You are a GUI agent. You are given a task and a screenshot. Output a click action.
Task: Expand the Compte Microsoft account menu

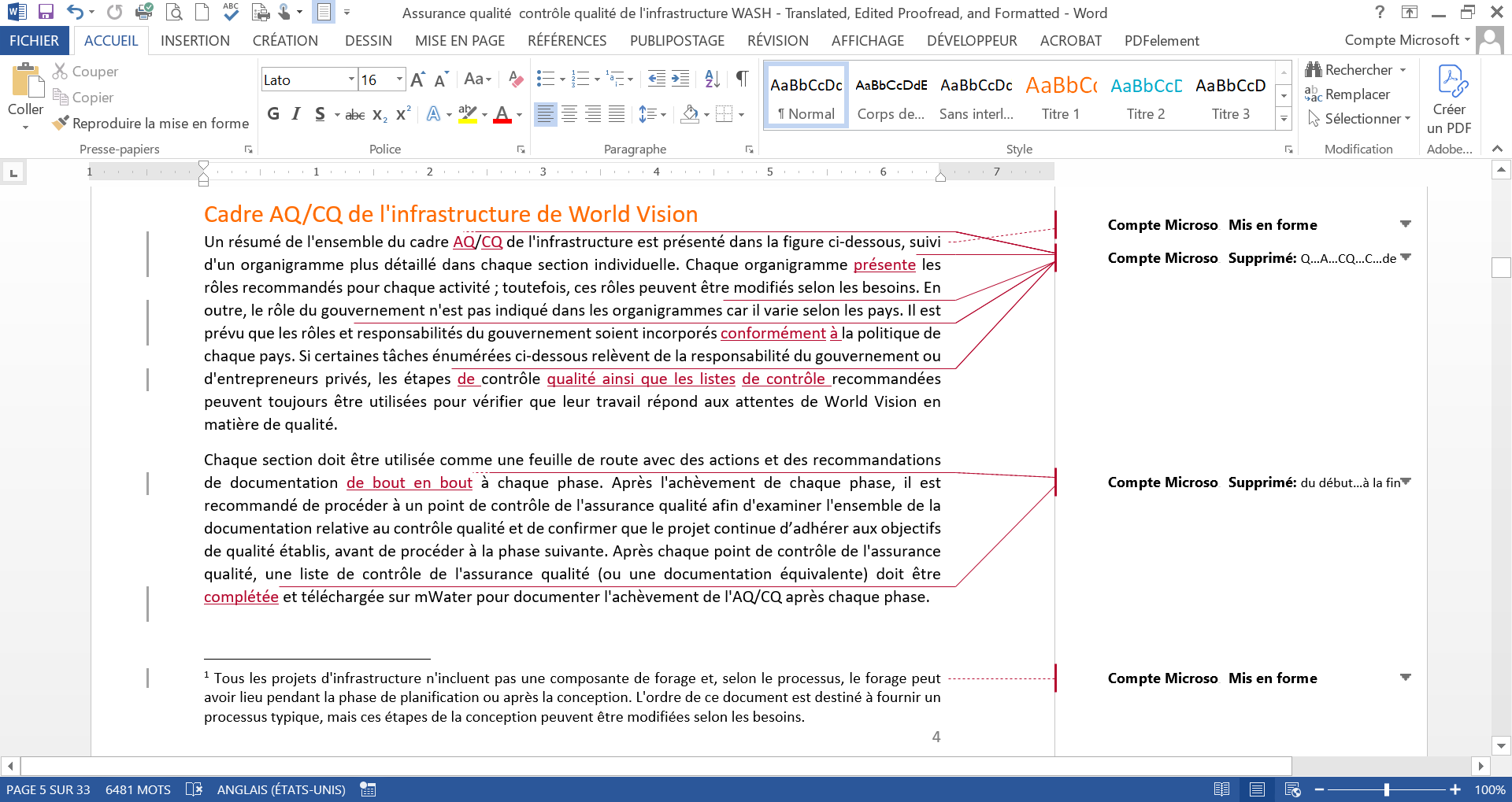1467,40
